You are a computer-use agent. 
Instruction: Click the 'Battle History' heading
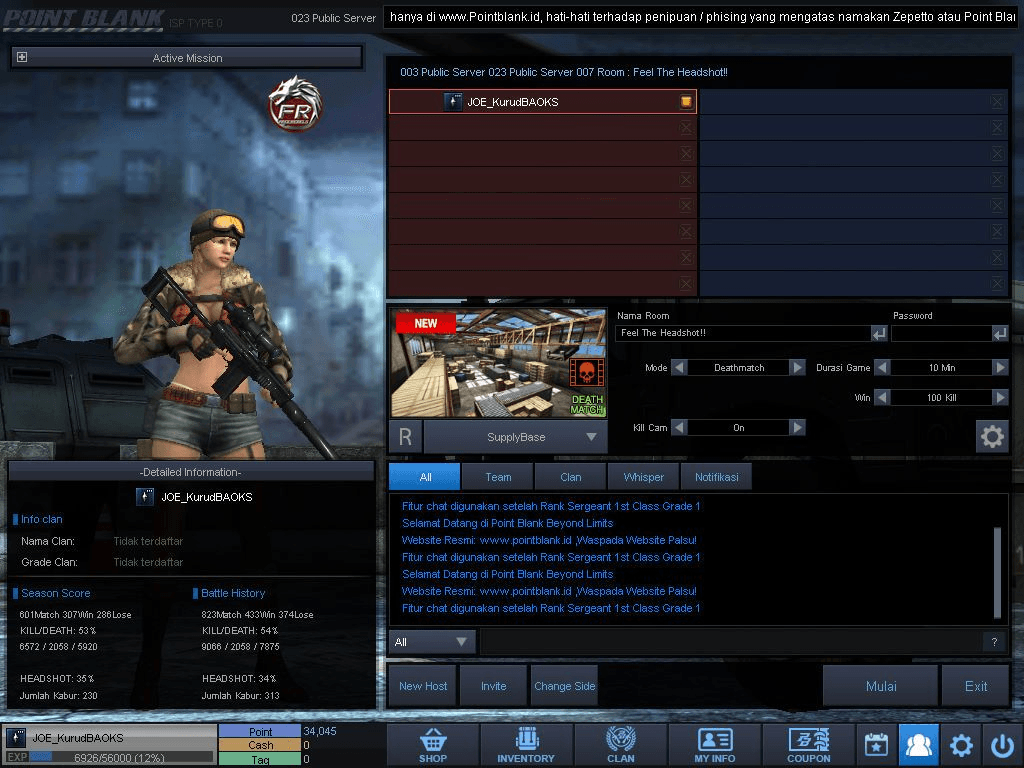pos(232,593)
